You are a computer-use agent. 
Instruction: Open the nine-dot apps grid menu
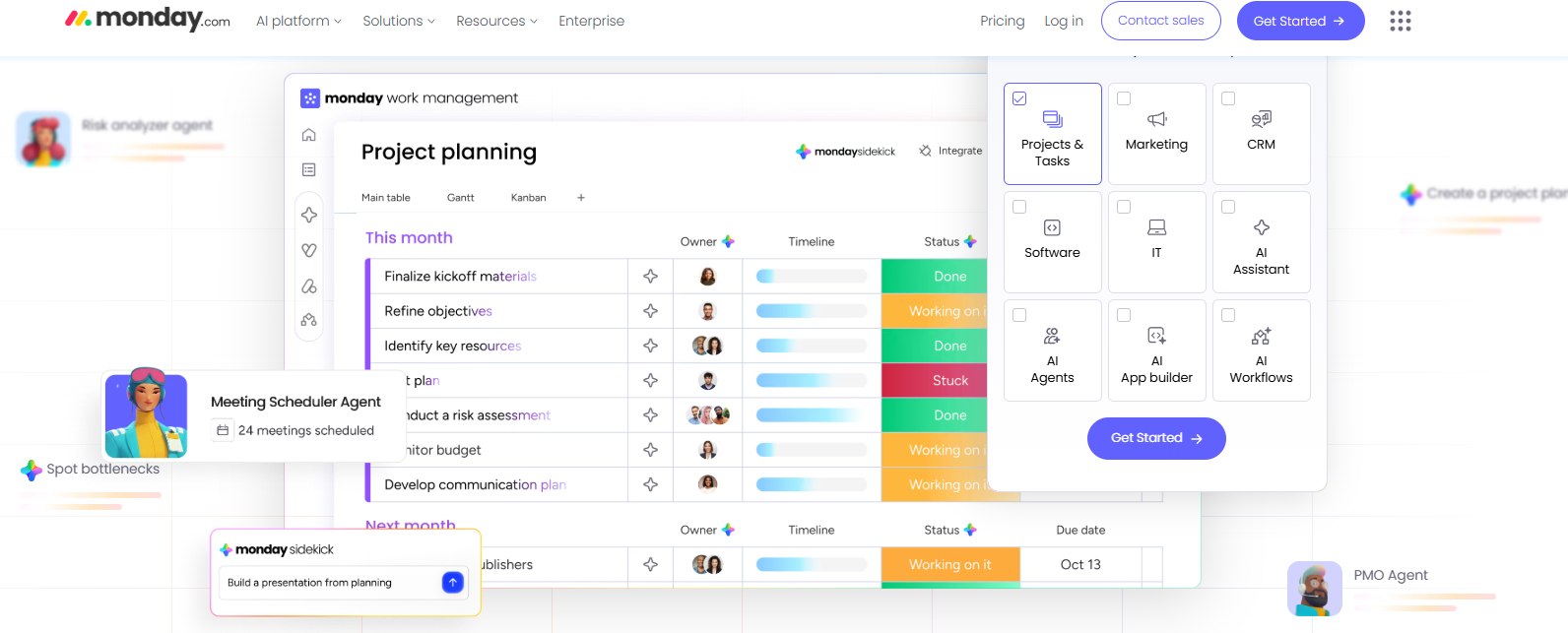coord(1401,21)
